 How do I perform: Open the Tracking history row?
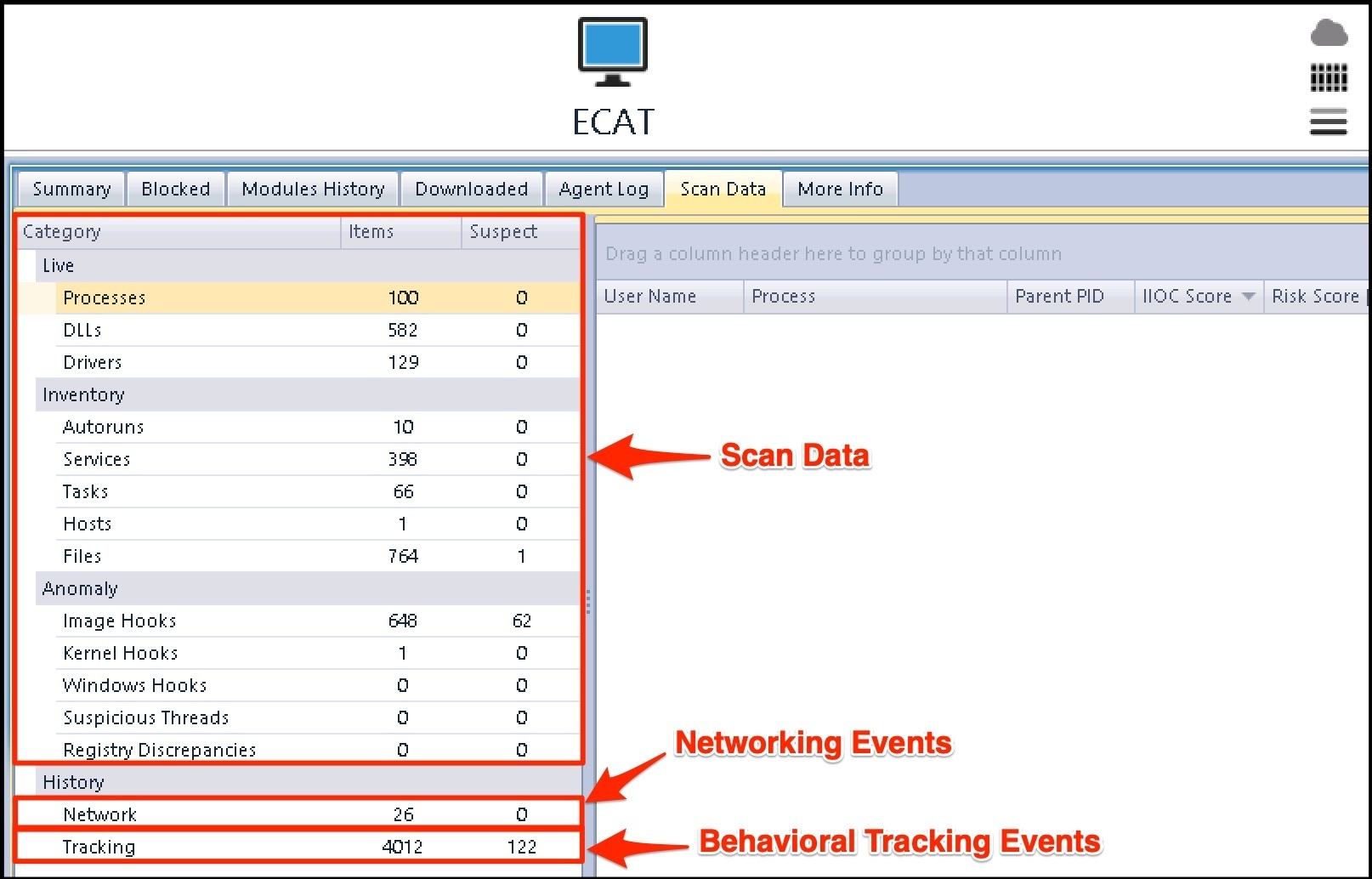pos(318,847)
